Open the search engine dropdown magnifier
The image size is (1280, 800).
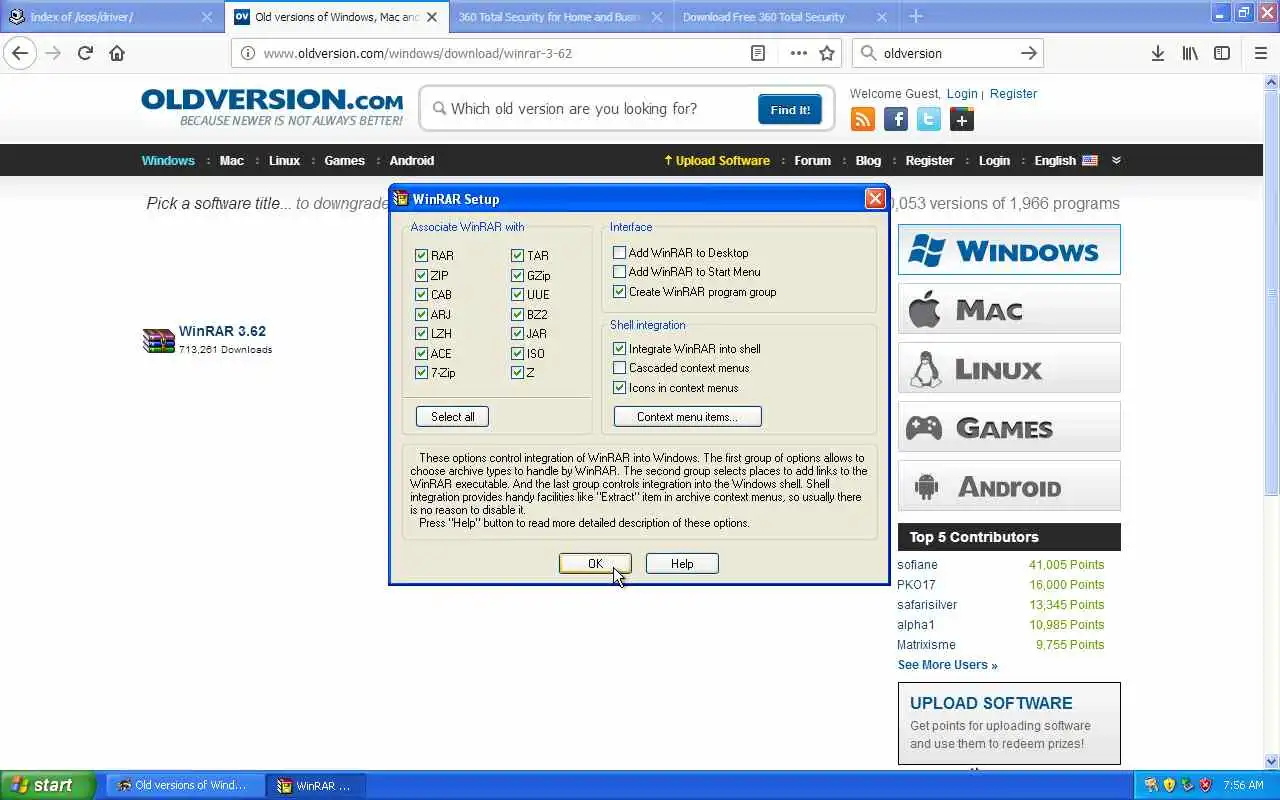pyautogui.click(x=868, y=53)
